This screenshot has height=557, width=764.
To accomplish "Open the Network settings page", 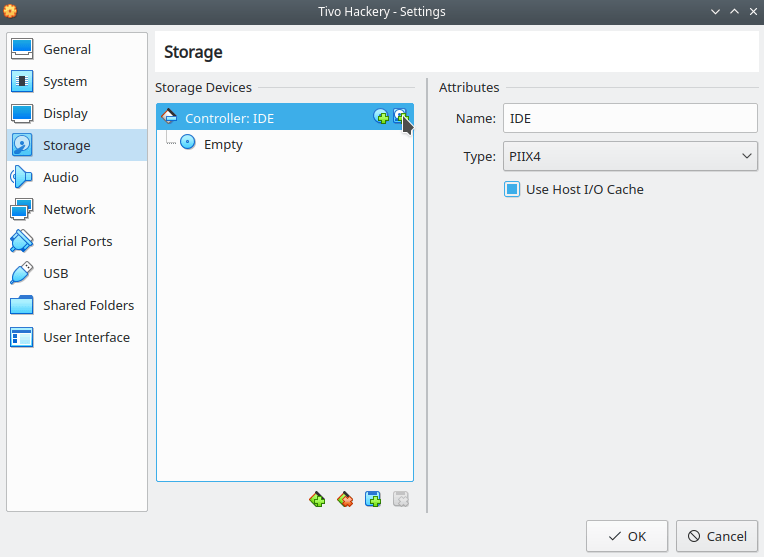I will tap(77, 210).
